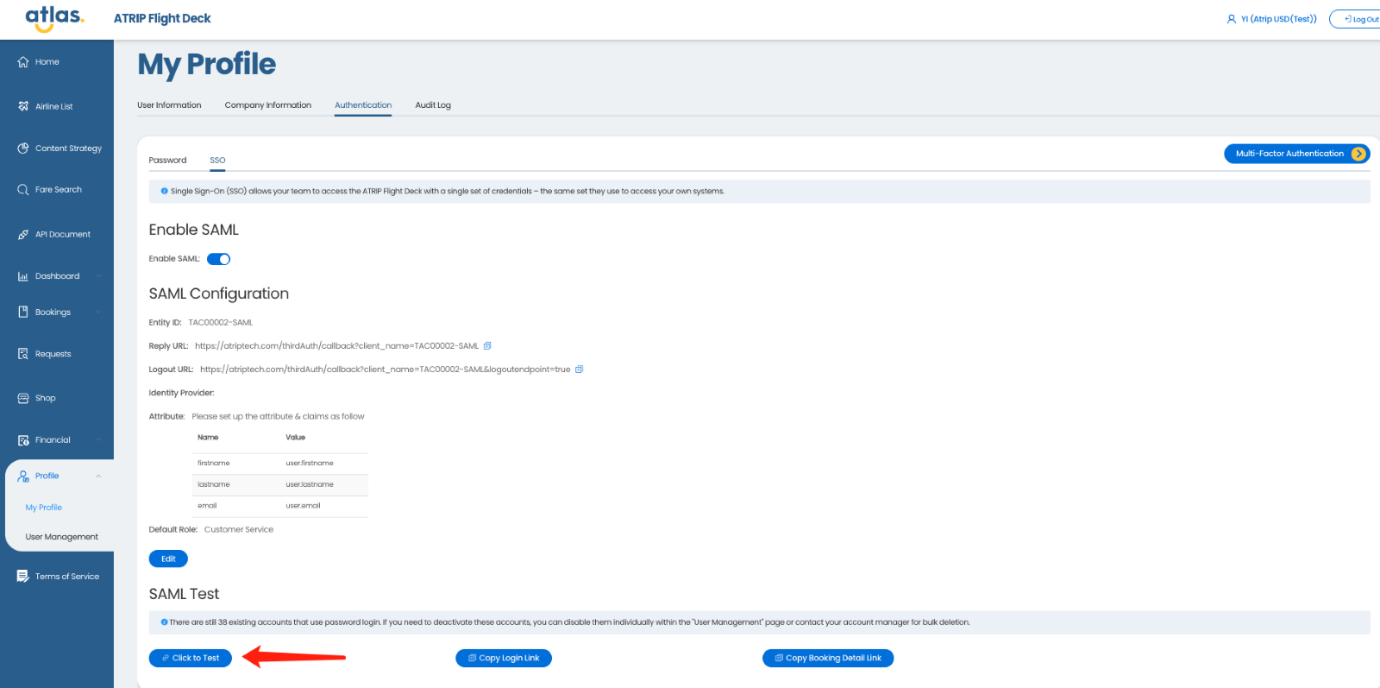Select the Password sub-tab

pyautogui.click(x=167, y=160)
